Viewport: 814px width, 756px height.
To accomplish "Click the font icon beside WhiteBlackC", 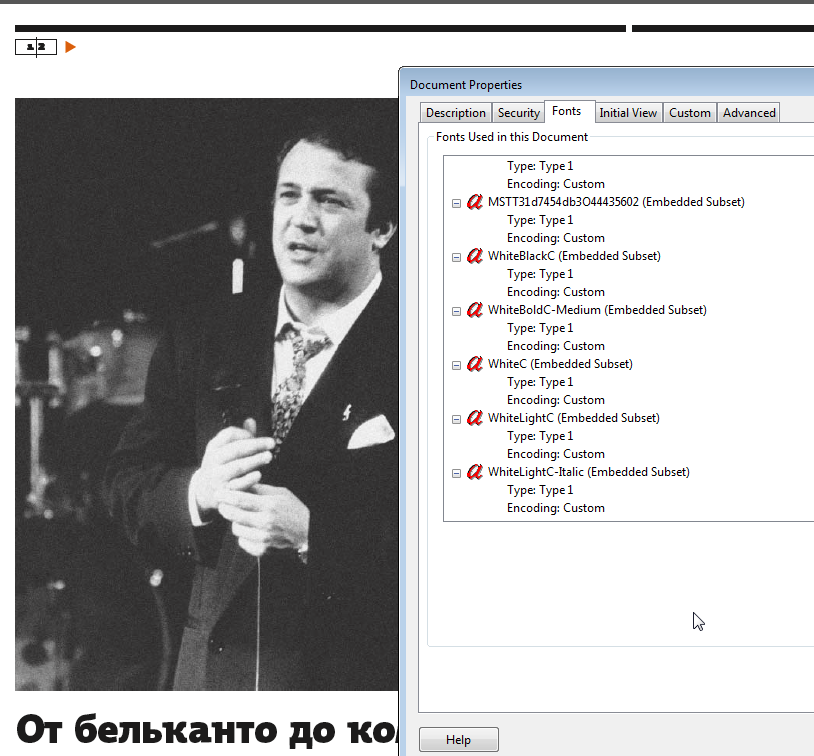I will point(475,256).
